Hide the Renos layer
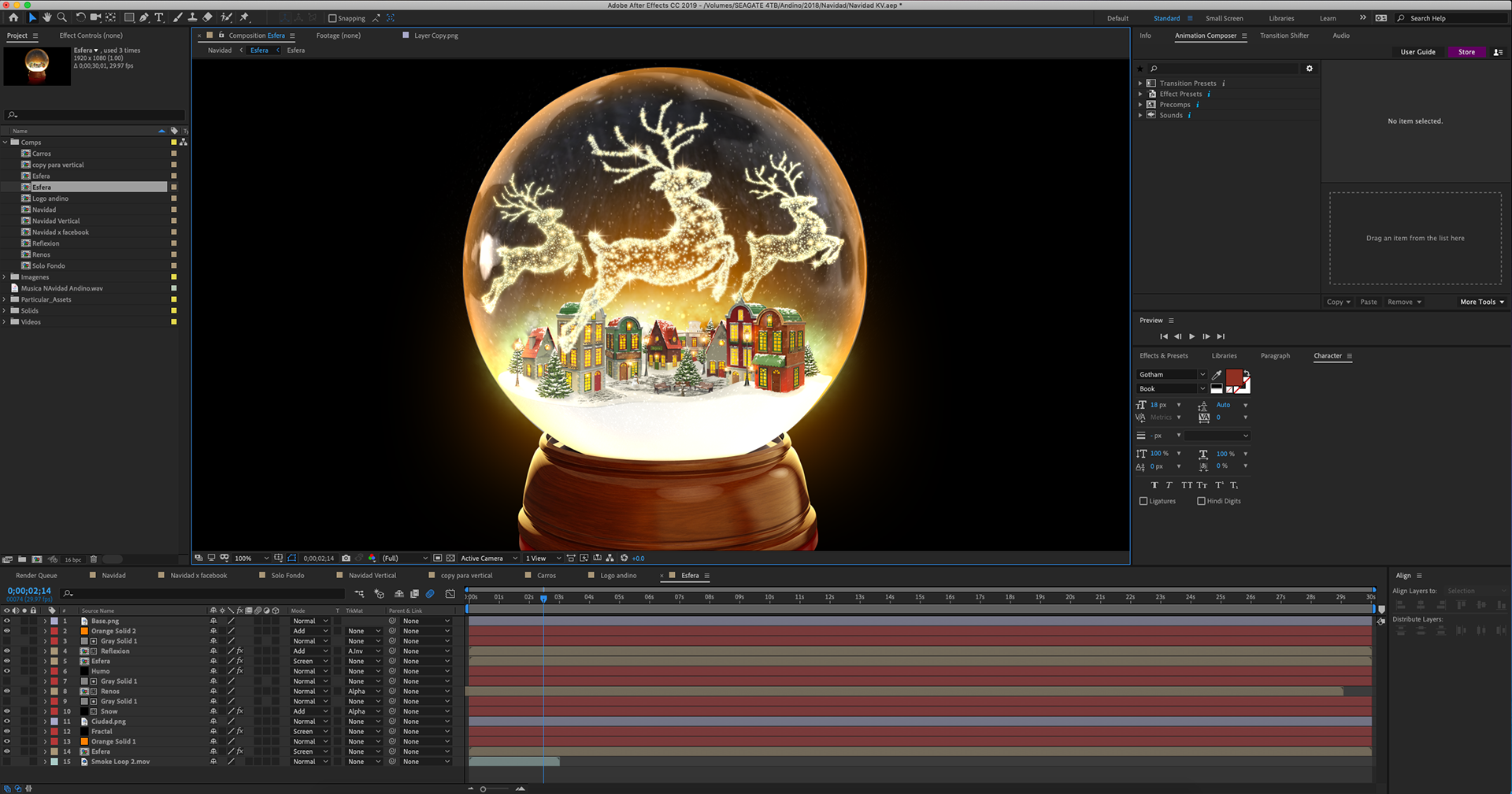 click(x=6, y=691)
